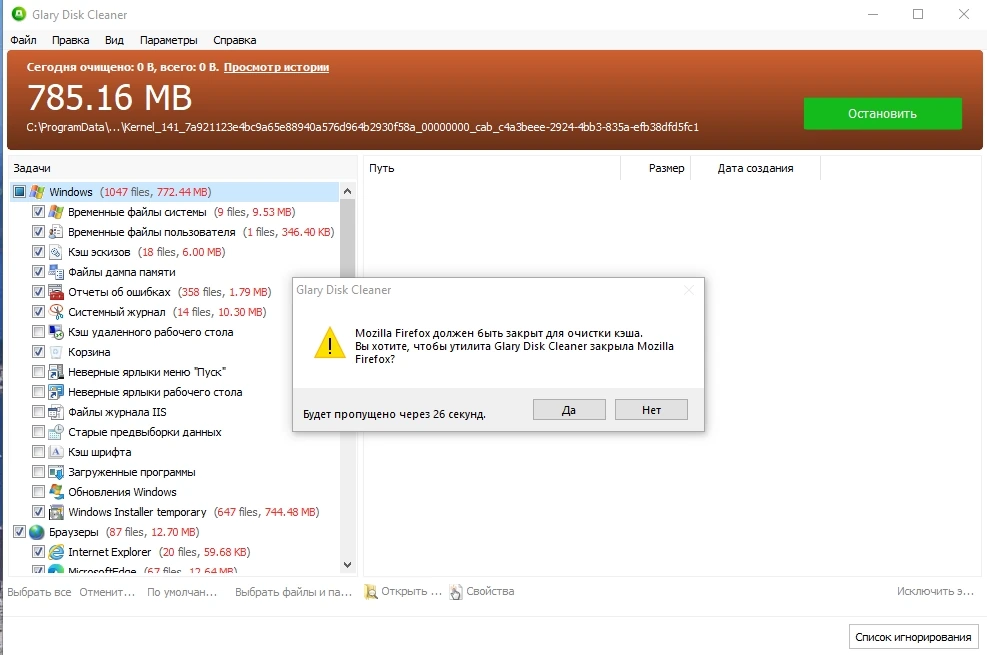The width and height of the screenshot is (987, 655).
Task: Open the Файл menu
Action: coord(23,40)
